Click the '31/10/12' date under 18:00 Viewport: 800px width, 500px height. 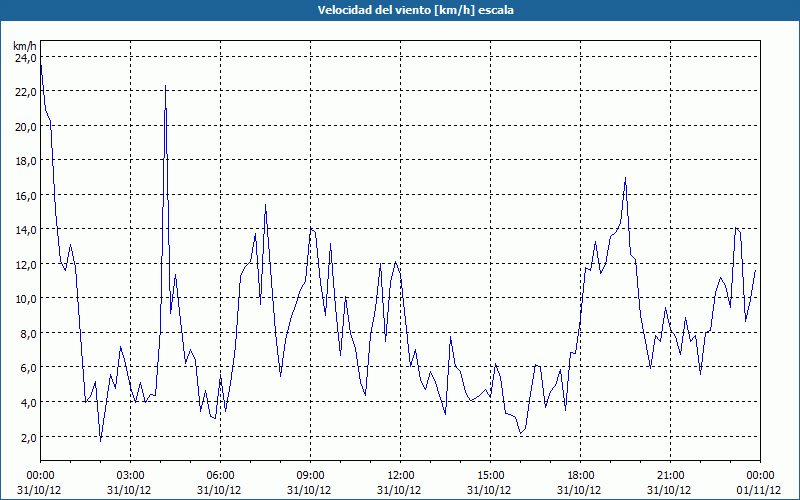click(x=581, y=490)
